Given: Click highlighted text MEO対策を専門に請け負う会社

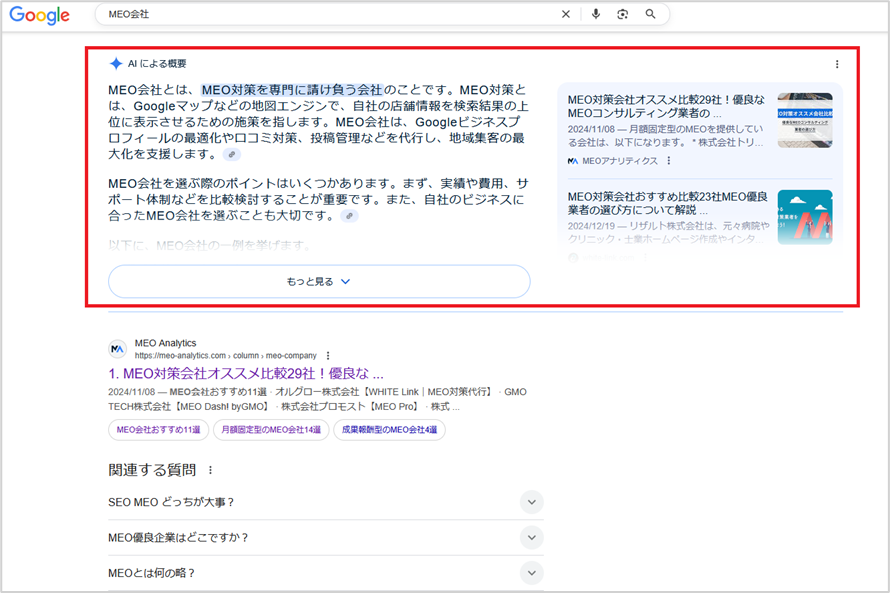Looking at the screenshot, I should pyautogui.click(x=292, y=90).
